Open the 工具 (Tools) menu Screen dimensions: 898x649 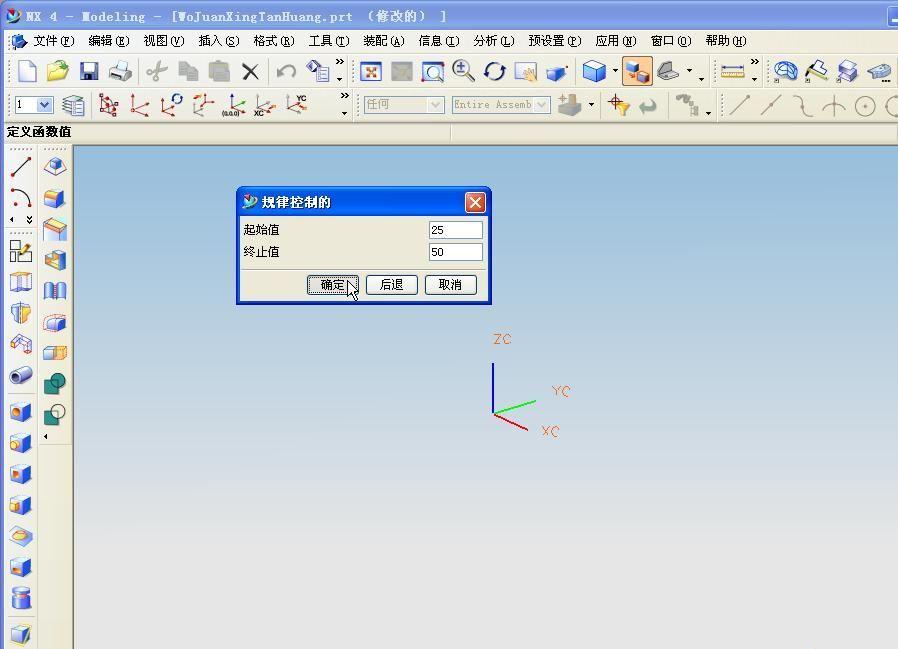[328, 41]
